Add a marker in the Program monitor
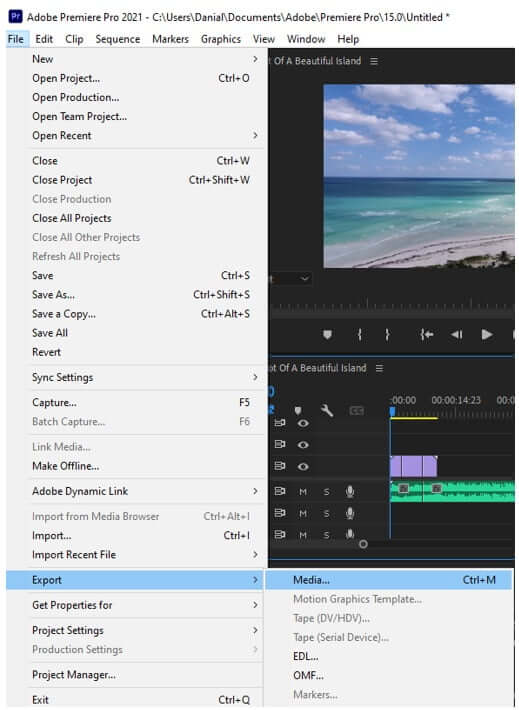The image size is (519, 710). pyautogui.click(x=327, y=335)
